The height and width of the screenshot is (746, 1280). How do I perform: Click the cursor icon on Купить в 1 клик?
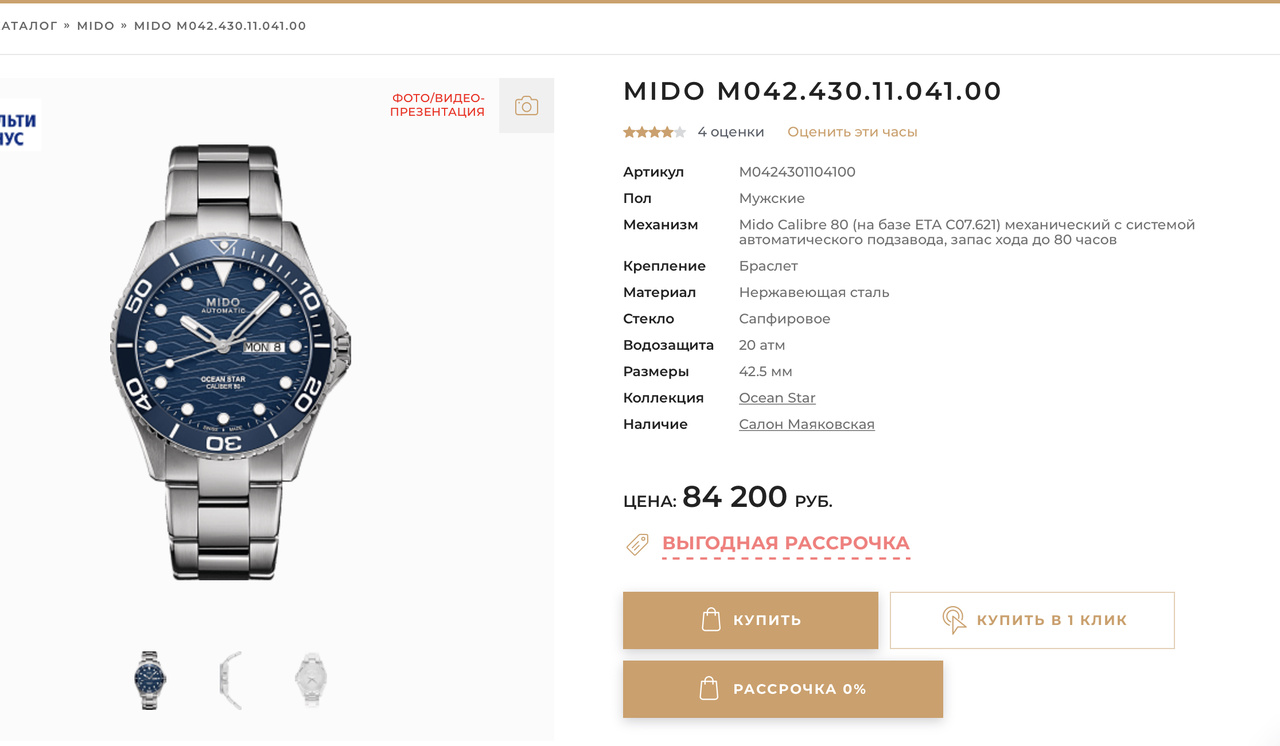click(x=954, y=620)
